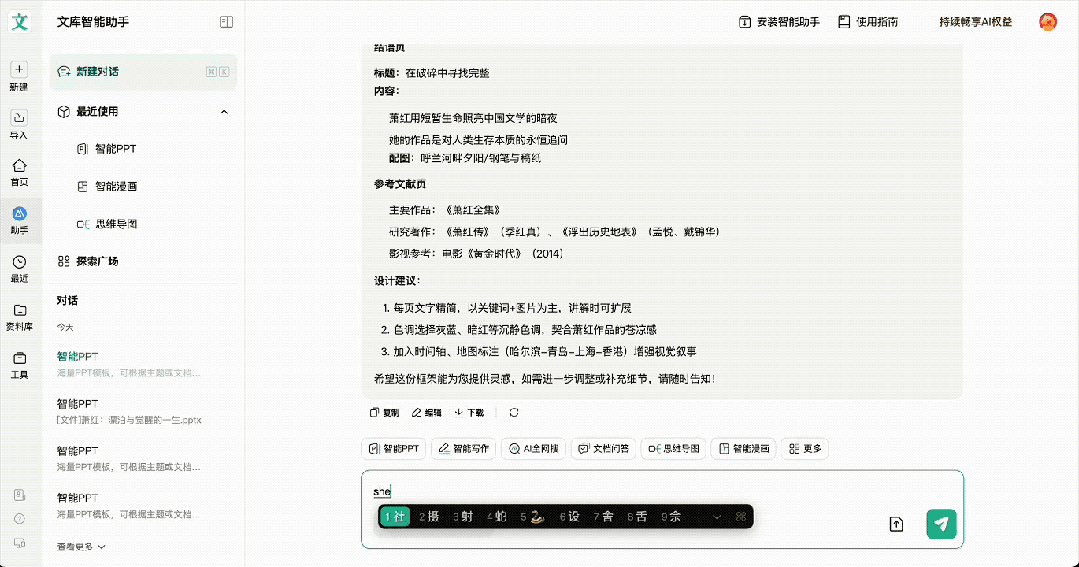Select 智能PPT chip above the input box
Viewport: 1079px width, 567px height.
pos(394,449)
